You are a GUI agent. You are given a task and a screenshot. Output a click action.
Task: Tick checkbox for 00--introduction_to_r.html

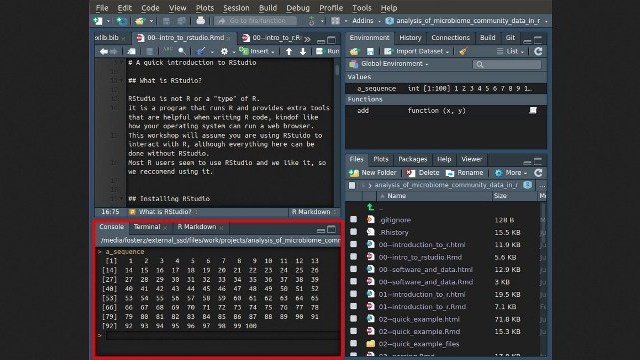point(353,244)
